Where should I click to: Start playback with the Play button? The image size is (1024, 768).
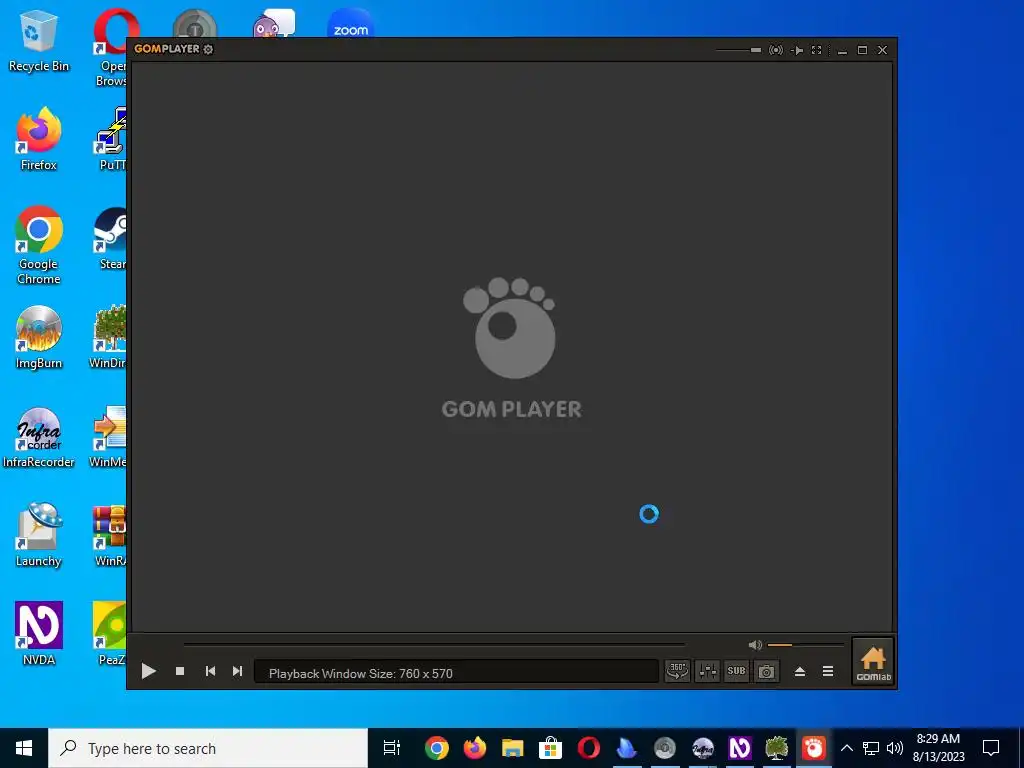pyautogui.click(x=148, y=671)
